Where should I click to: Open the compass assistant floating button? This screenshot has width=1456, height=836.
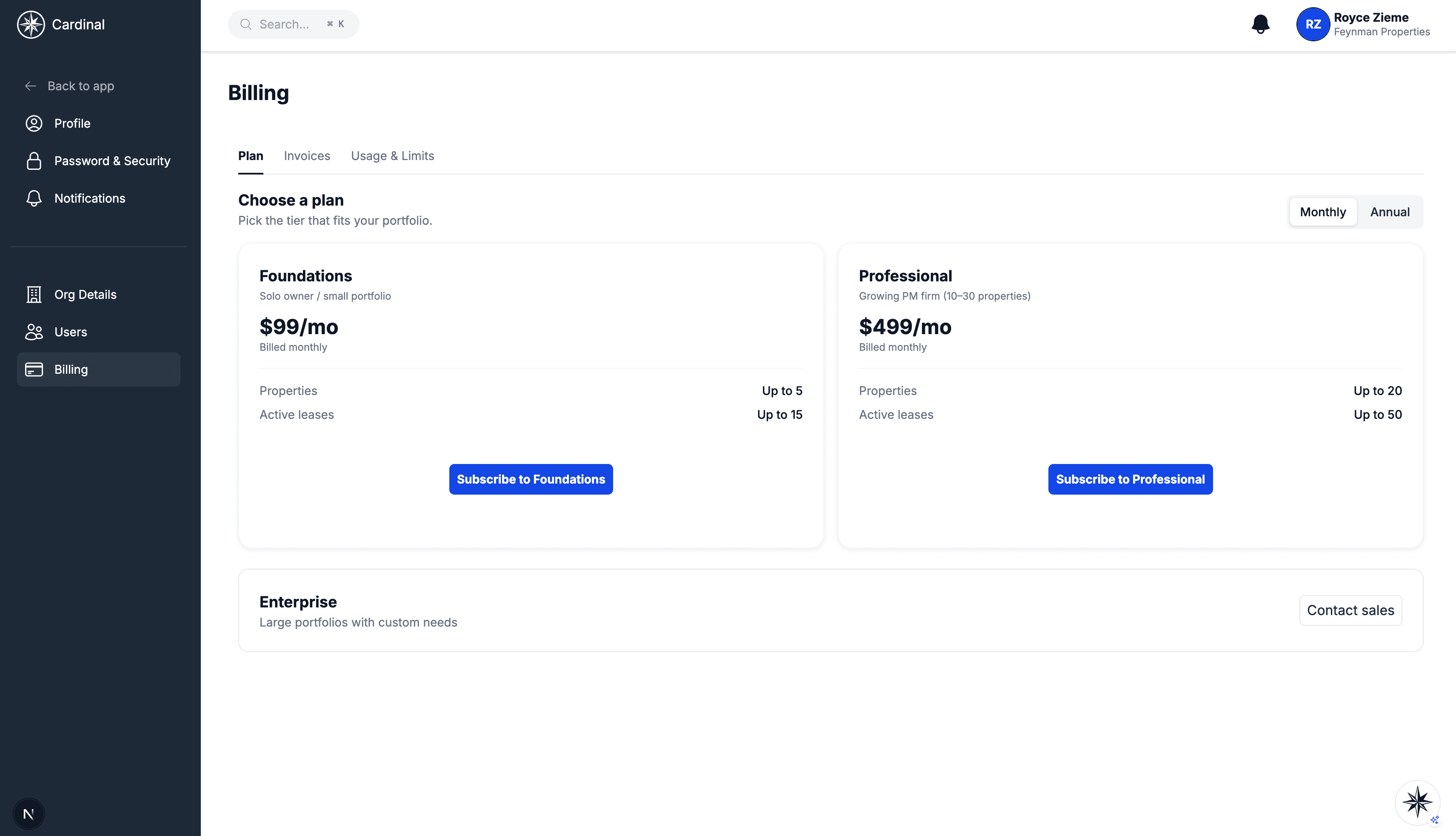click(x=1417, y=802)
